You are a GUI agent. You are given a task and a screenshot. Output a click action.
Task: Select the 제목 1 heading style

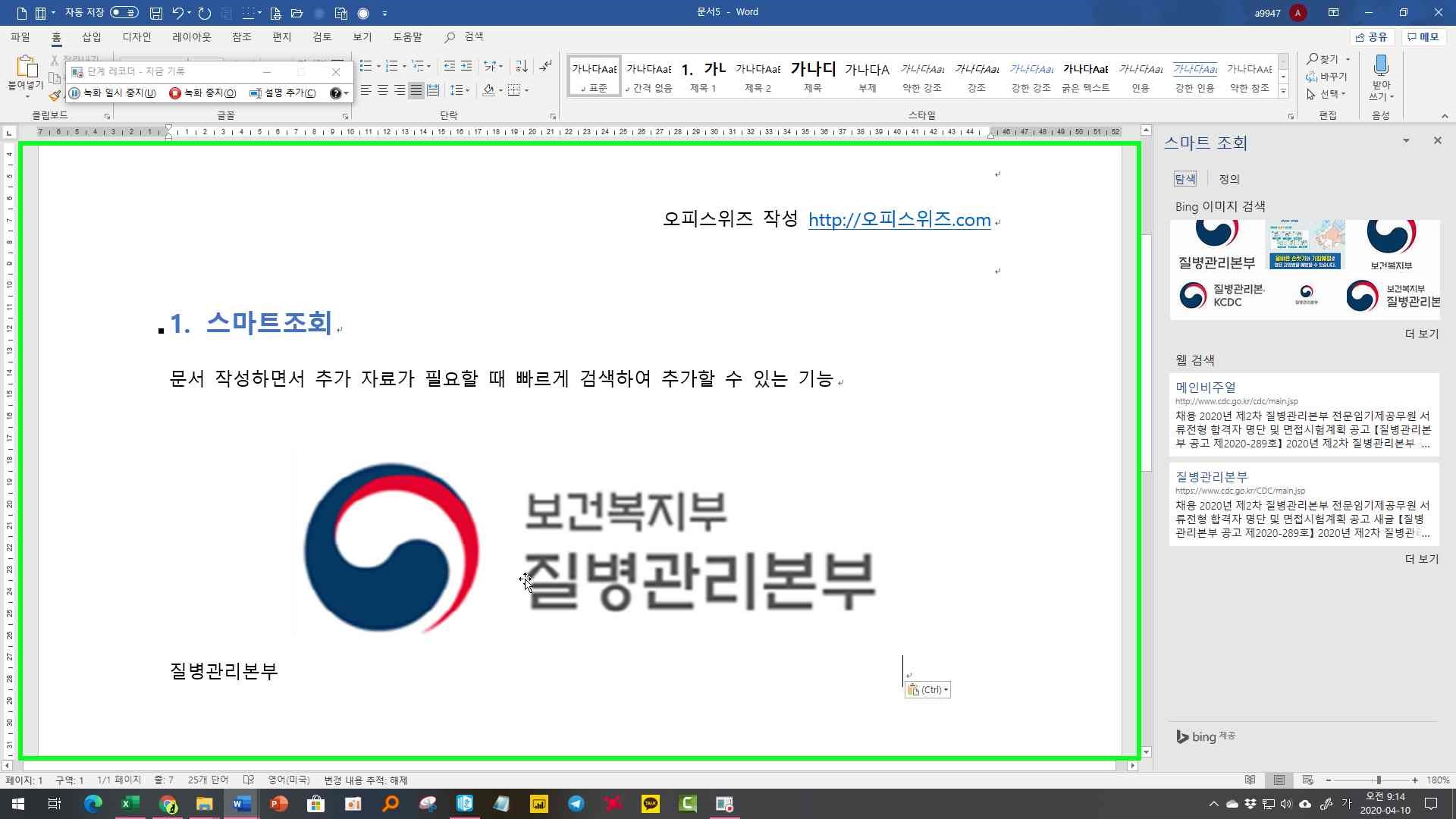point(703,77)
